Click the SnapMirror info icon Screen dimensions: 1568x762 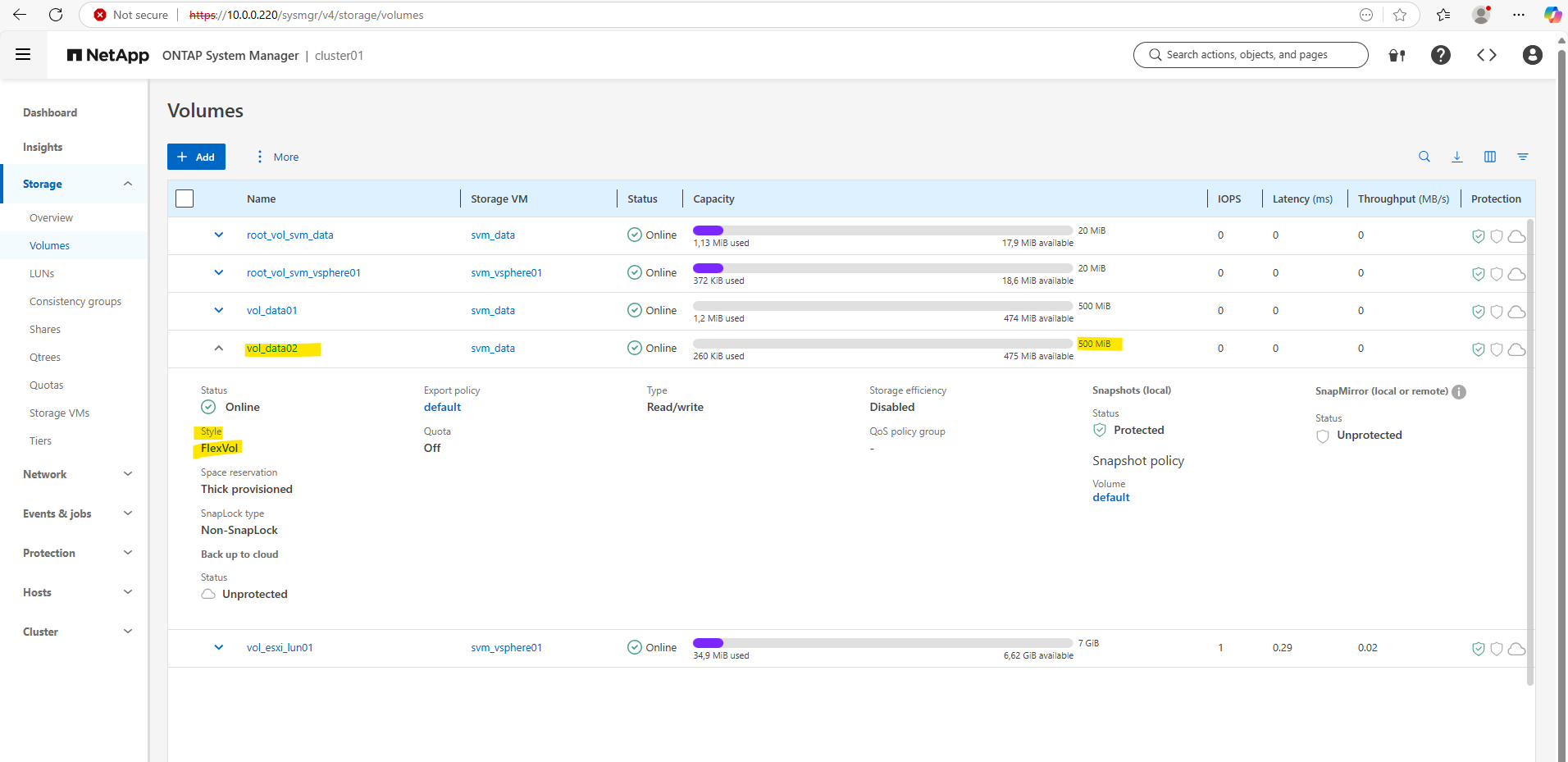coord(1459,392)
